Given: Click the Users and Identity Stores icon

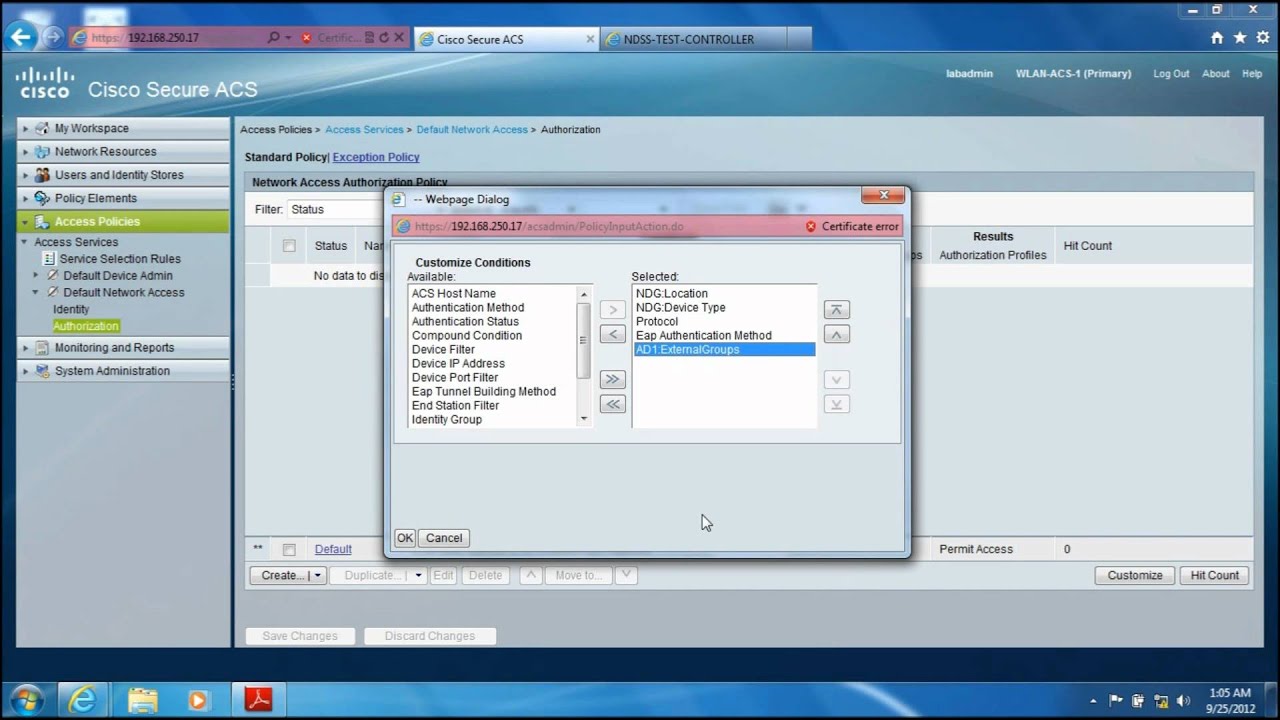Looking at the screenshot, I should pyautogui.click(x=42, y=175).
